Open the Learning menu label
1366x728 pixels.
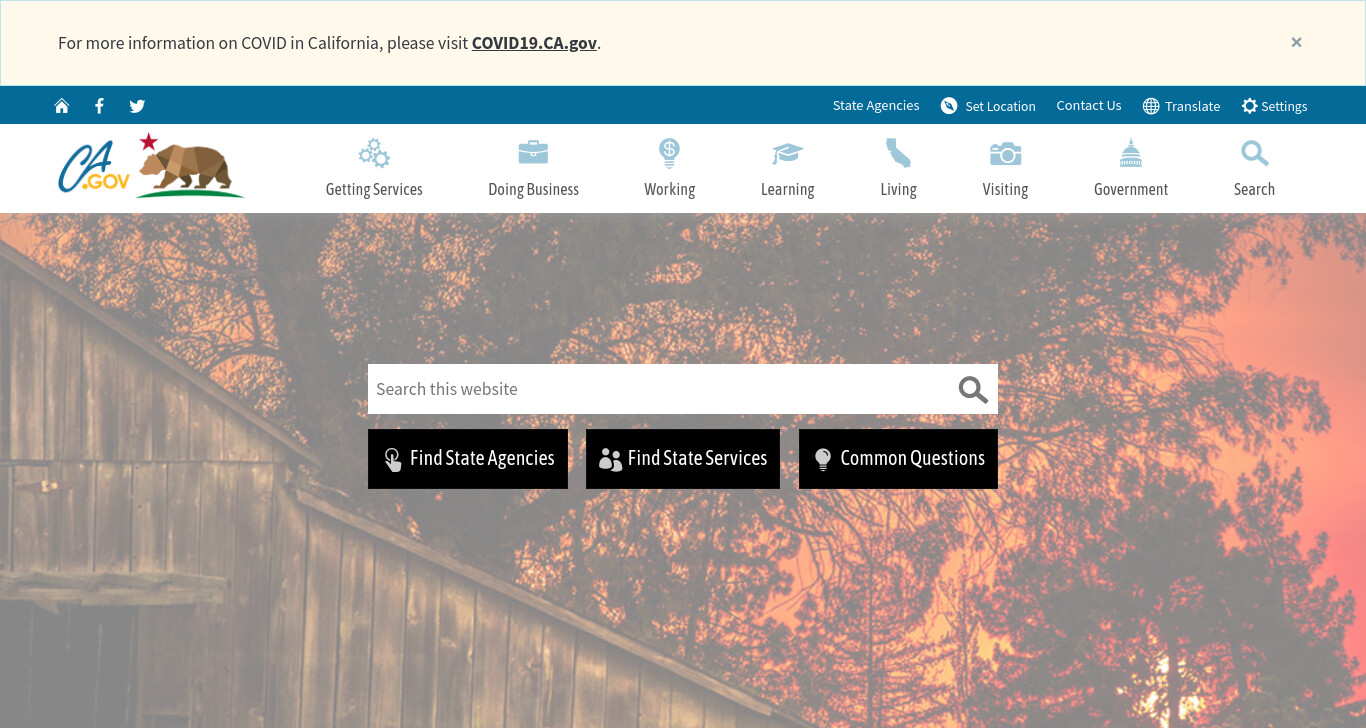(787, 189)
